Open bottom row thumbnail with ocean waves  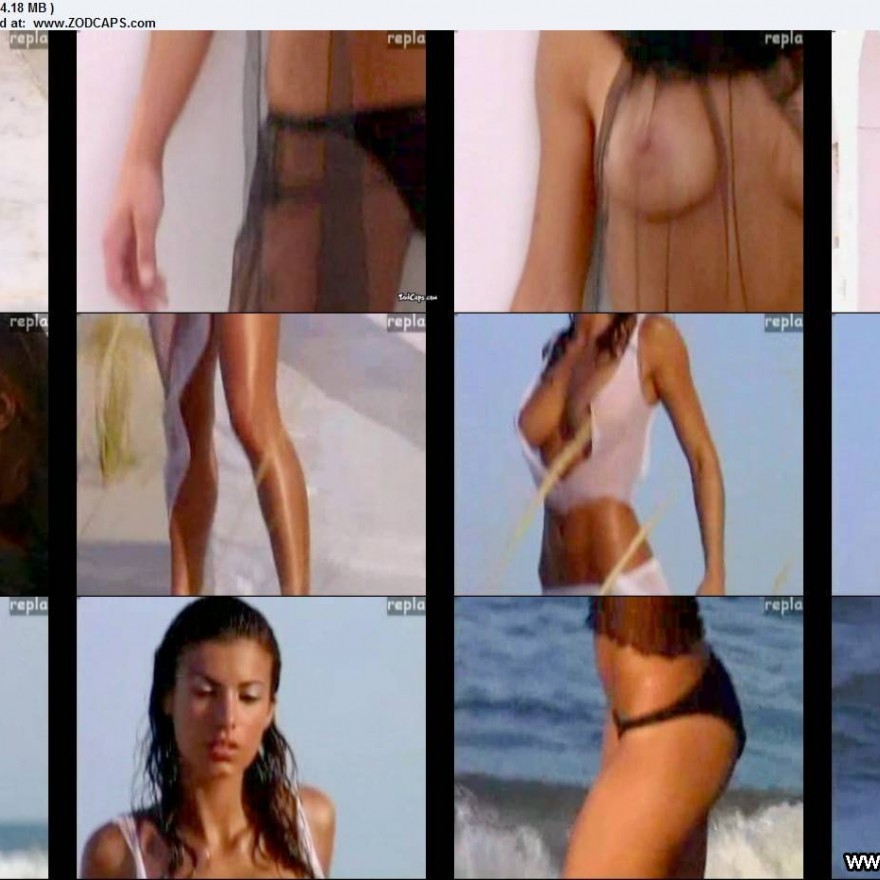(628, 737)
